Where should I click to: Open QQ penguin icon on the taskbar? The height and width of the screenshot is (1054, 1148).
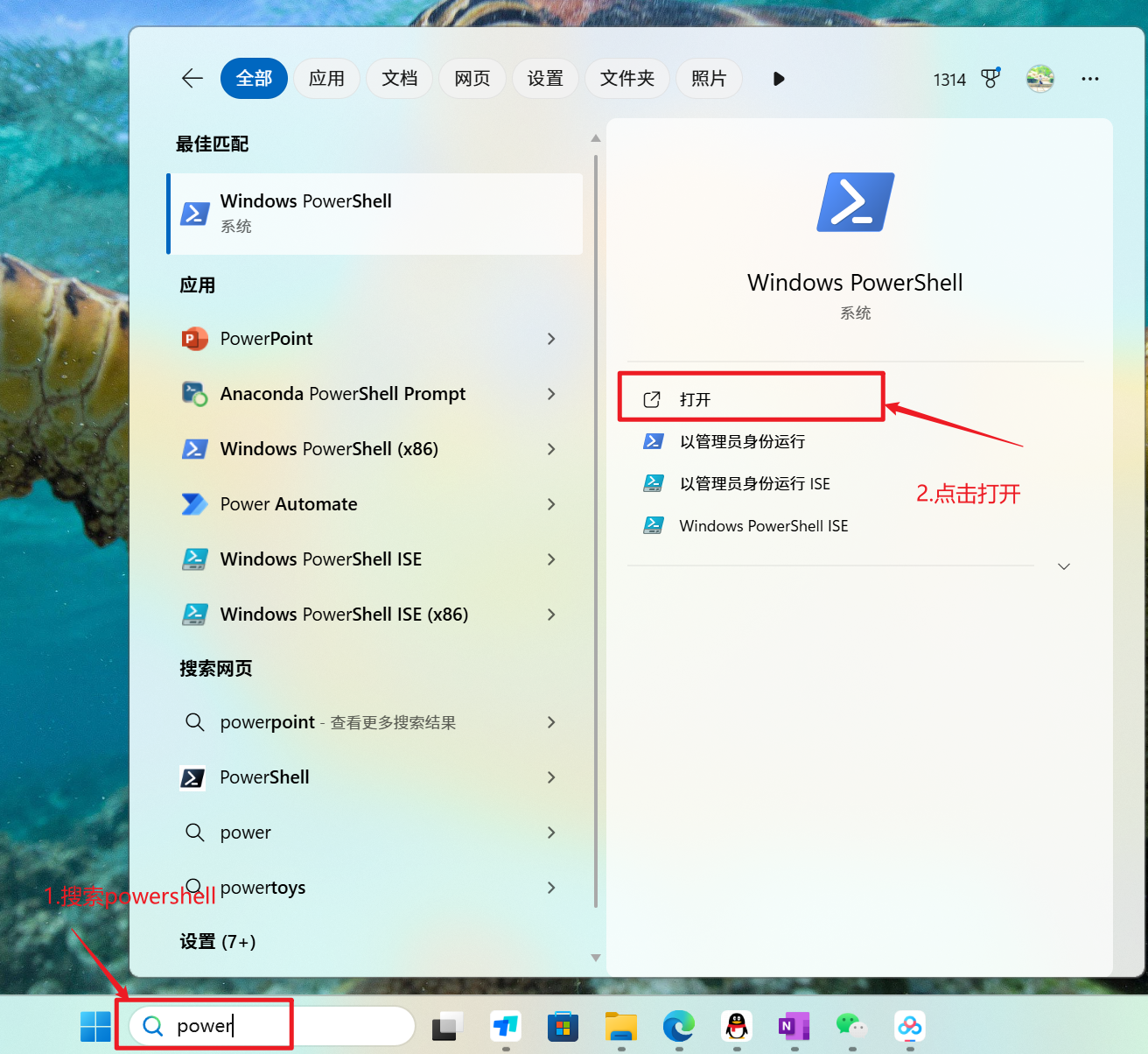click(737, 1026)
